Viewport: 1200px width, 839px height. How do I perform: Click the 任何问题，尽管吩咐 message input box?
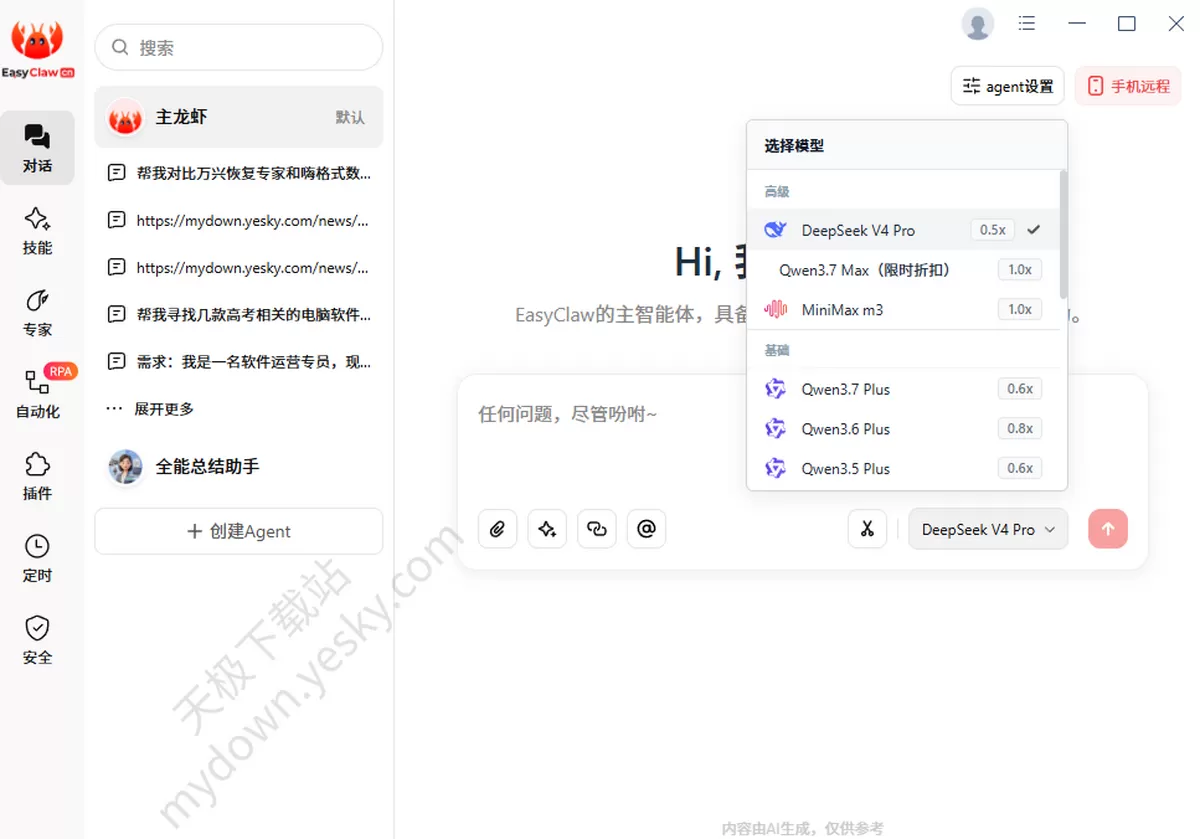coord(802,440)
